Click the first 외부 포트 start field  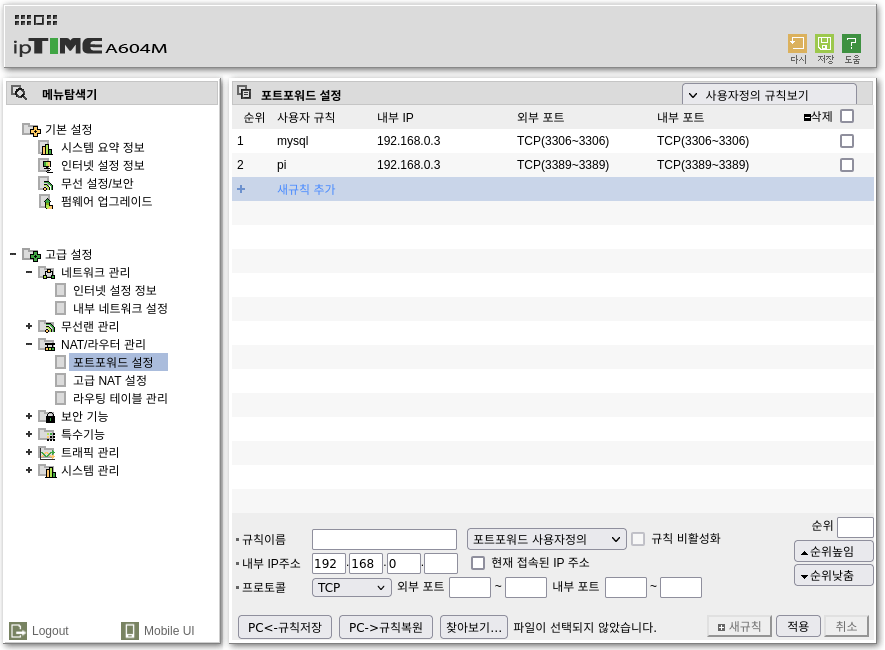(x=470, y=587)
